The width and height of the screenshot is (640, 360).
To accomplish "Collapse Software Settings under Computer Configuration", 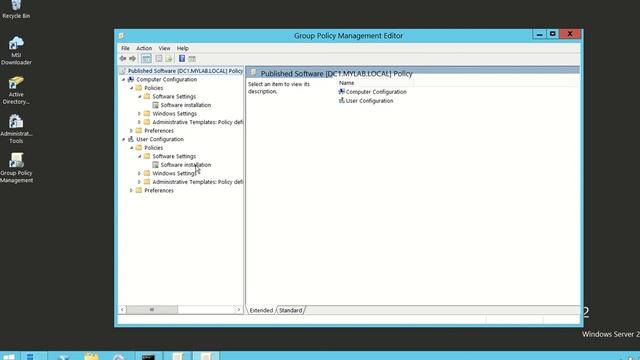I will click(x=140, y=97).
